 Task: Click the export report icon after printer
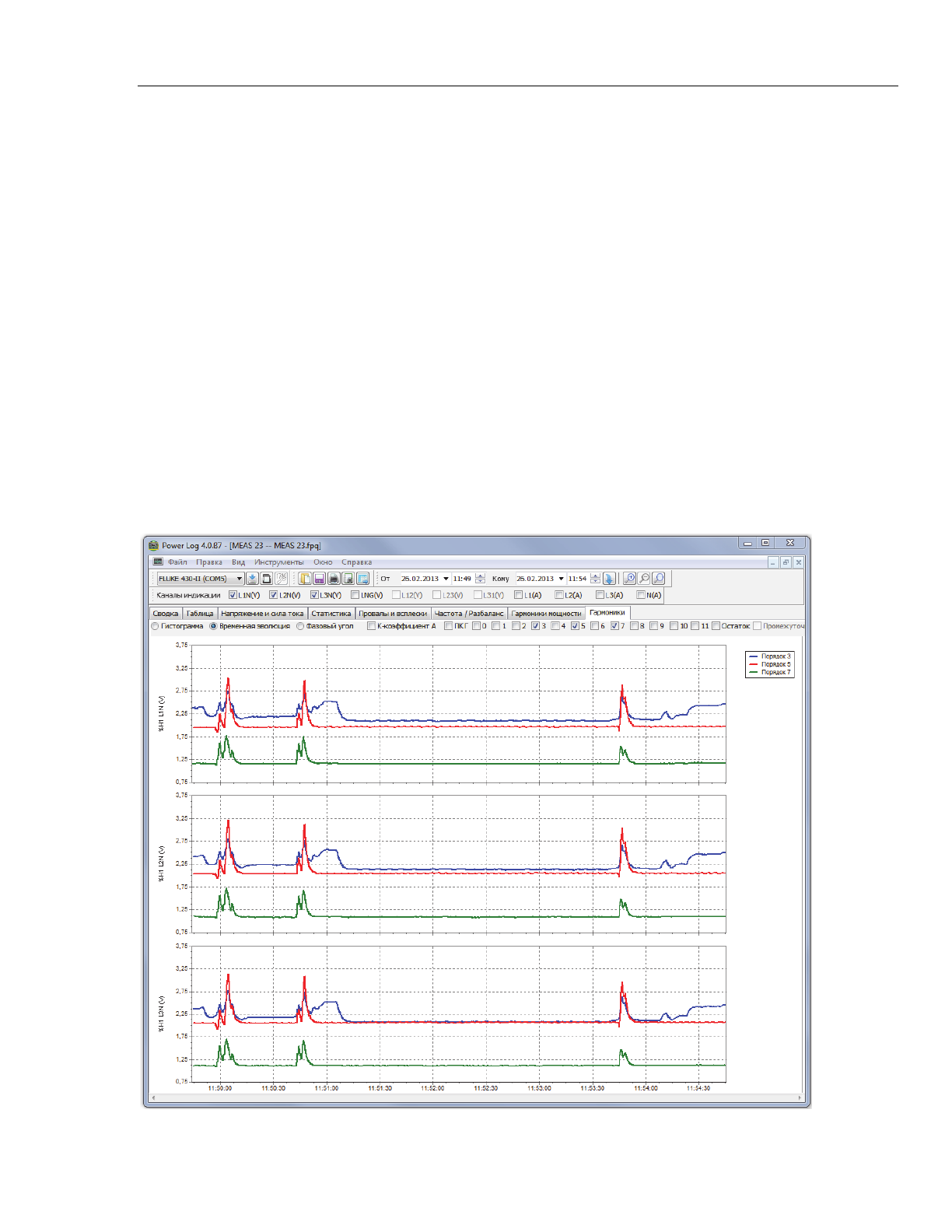[348, 579]
